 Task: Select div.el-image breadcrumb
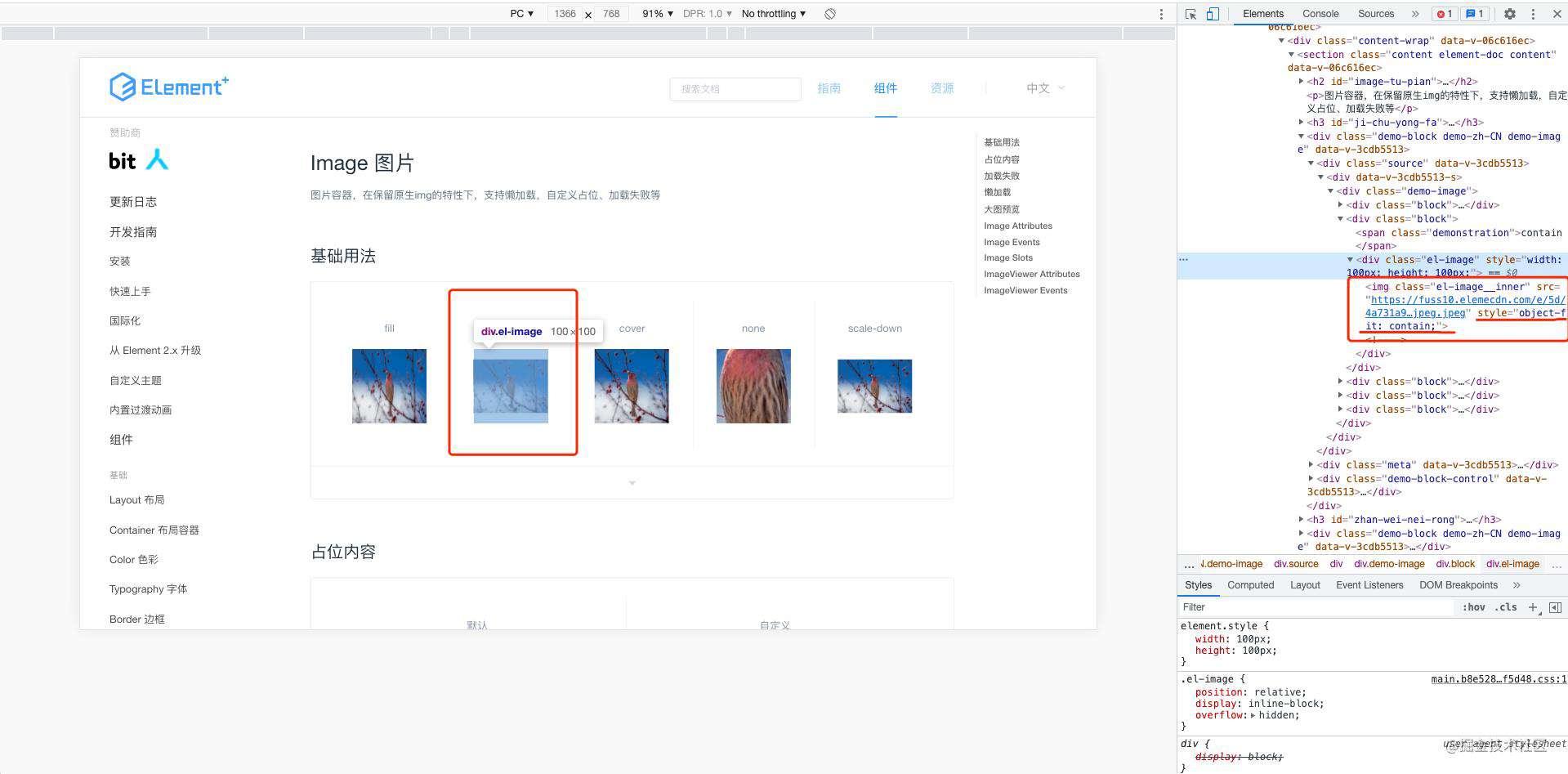tap(1512, 564)
